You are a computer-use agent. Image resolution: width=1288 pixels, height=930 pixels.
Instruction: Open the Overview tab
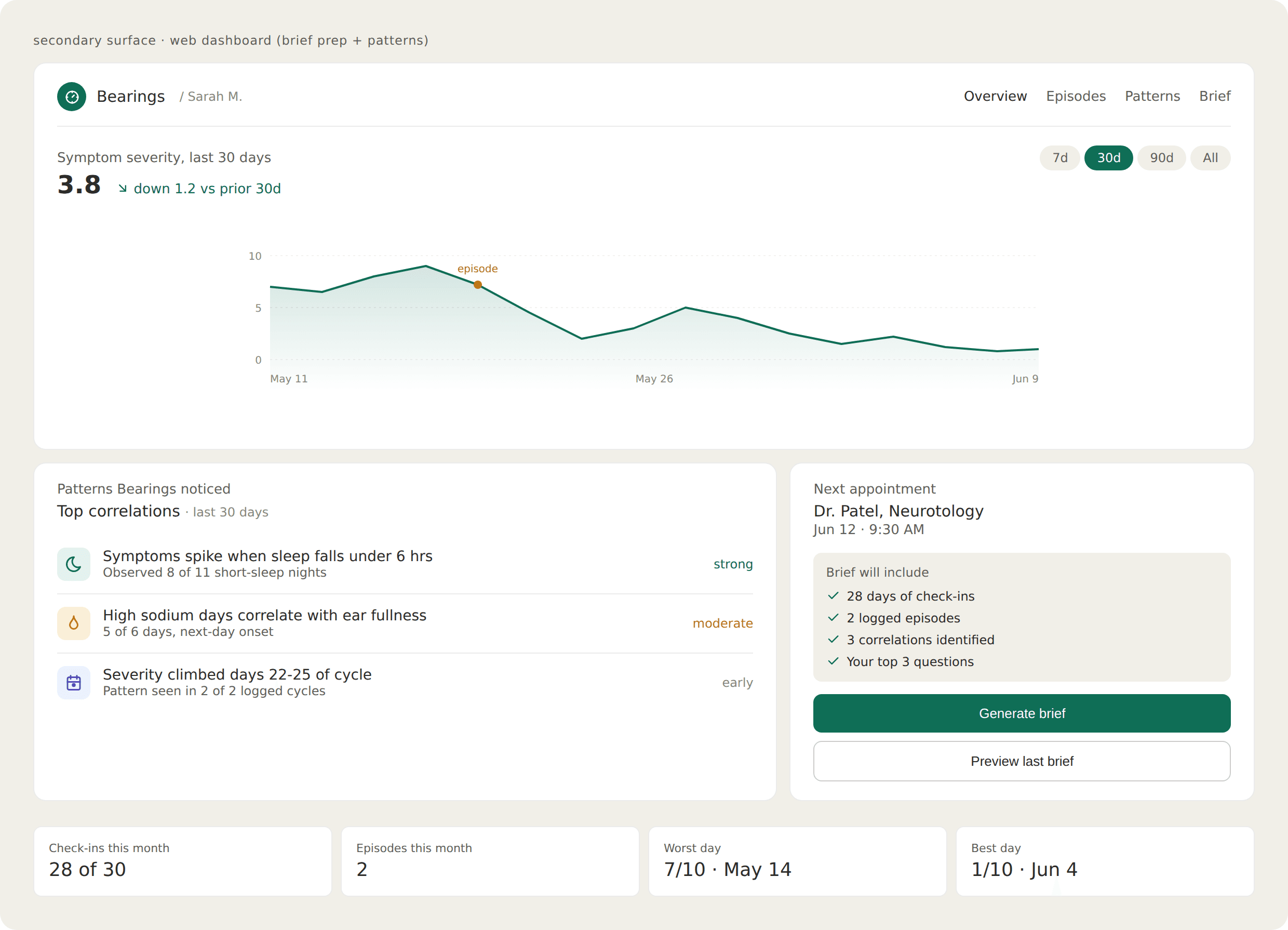(x=995, y=96)
